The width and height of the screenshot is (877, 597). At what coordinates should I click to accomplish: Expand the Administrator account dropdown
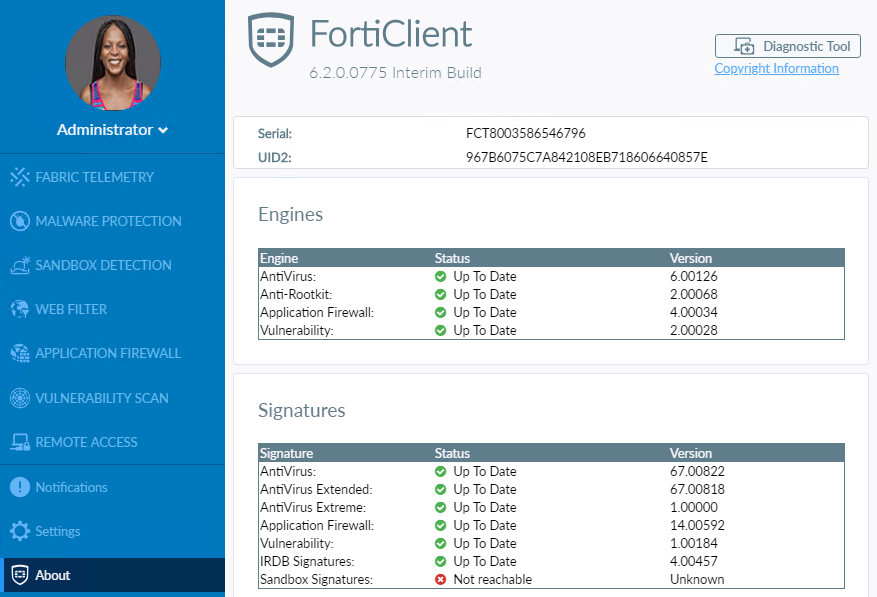point(112,129)
